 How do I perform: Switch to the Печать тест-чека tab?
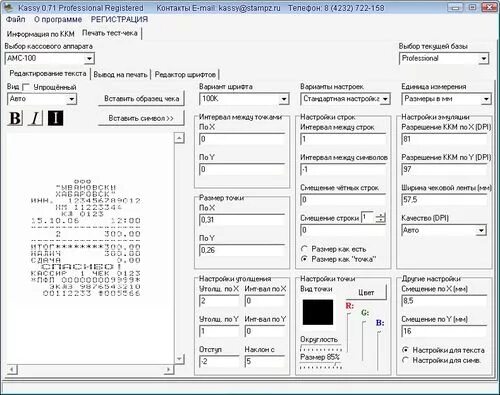click(110, 33)
